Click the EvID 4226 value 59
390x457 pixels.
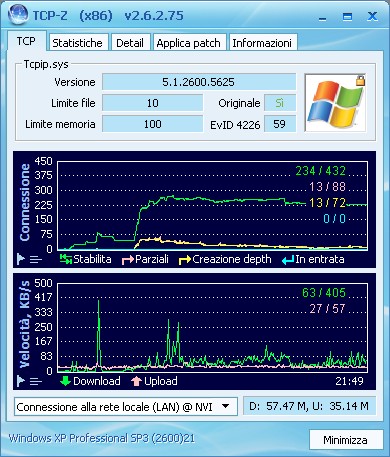point(280,124)
